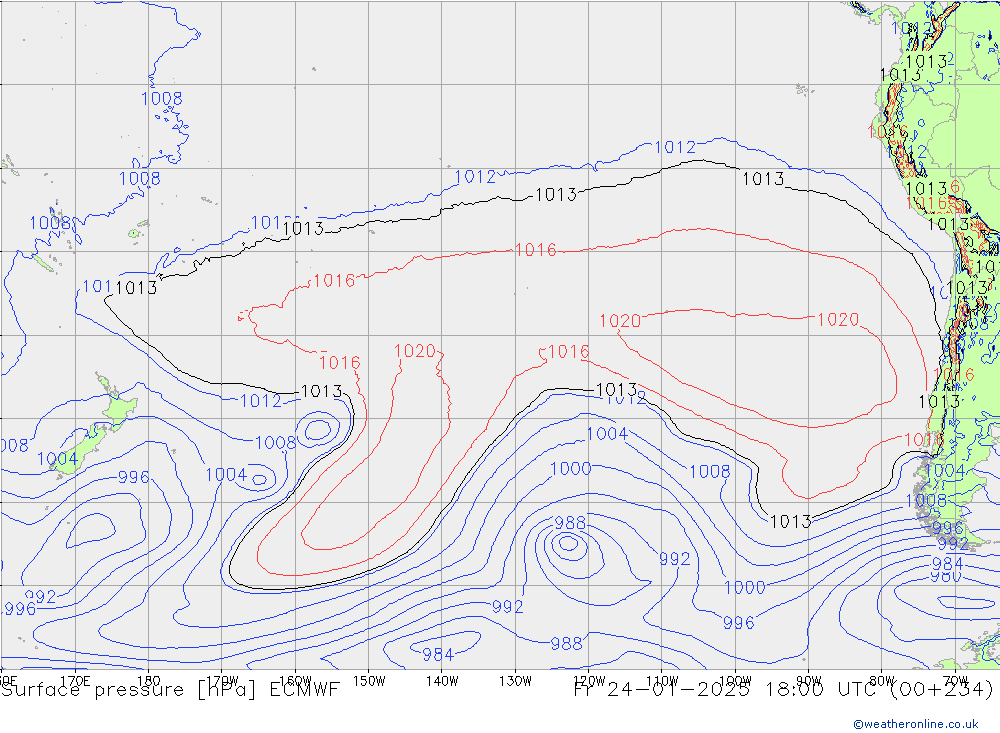Click the red 1020 label near 150W
The image size is (1000, 733).
click(x=415, y=351)
